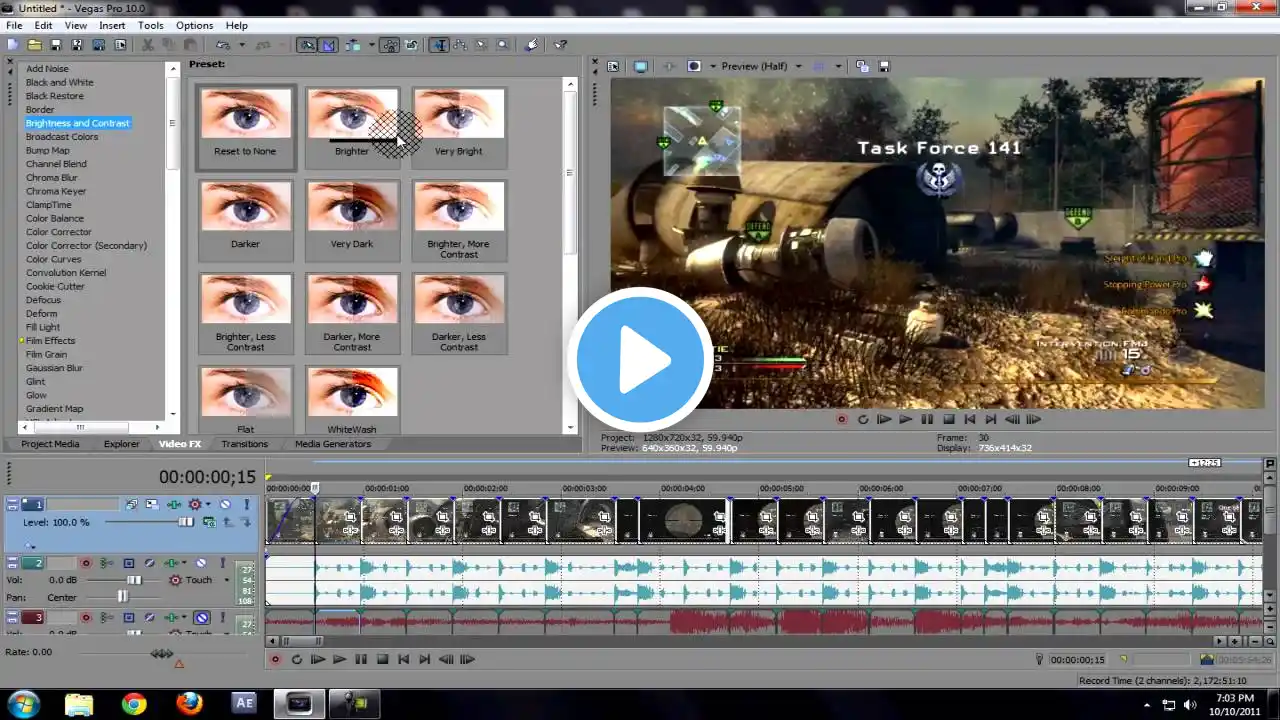Arm audio track 2 for recording
1280x720 pixels.
(85, 564)
